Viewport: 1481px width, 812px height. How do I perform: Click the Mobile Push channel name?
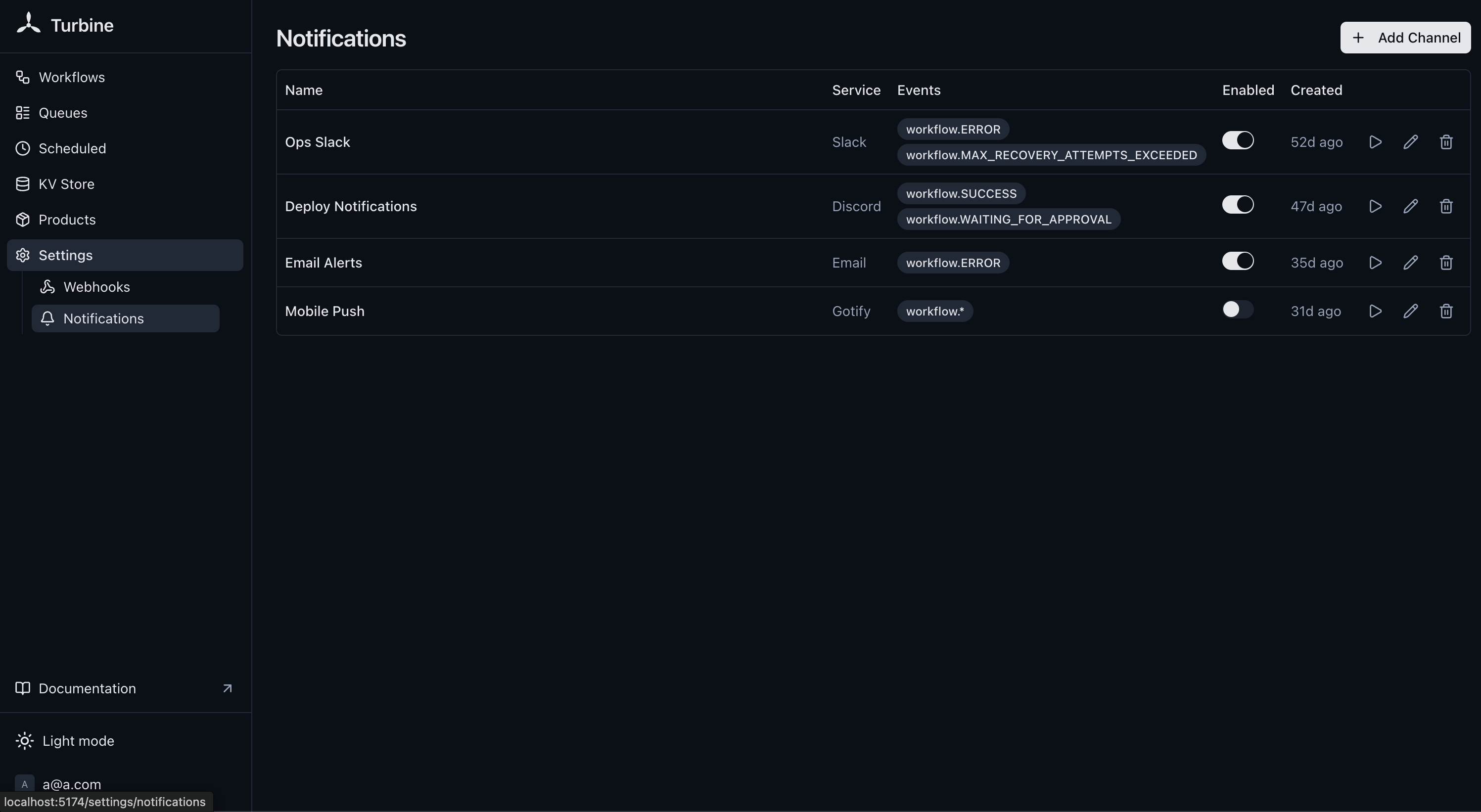(325, 311)
